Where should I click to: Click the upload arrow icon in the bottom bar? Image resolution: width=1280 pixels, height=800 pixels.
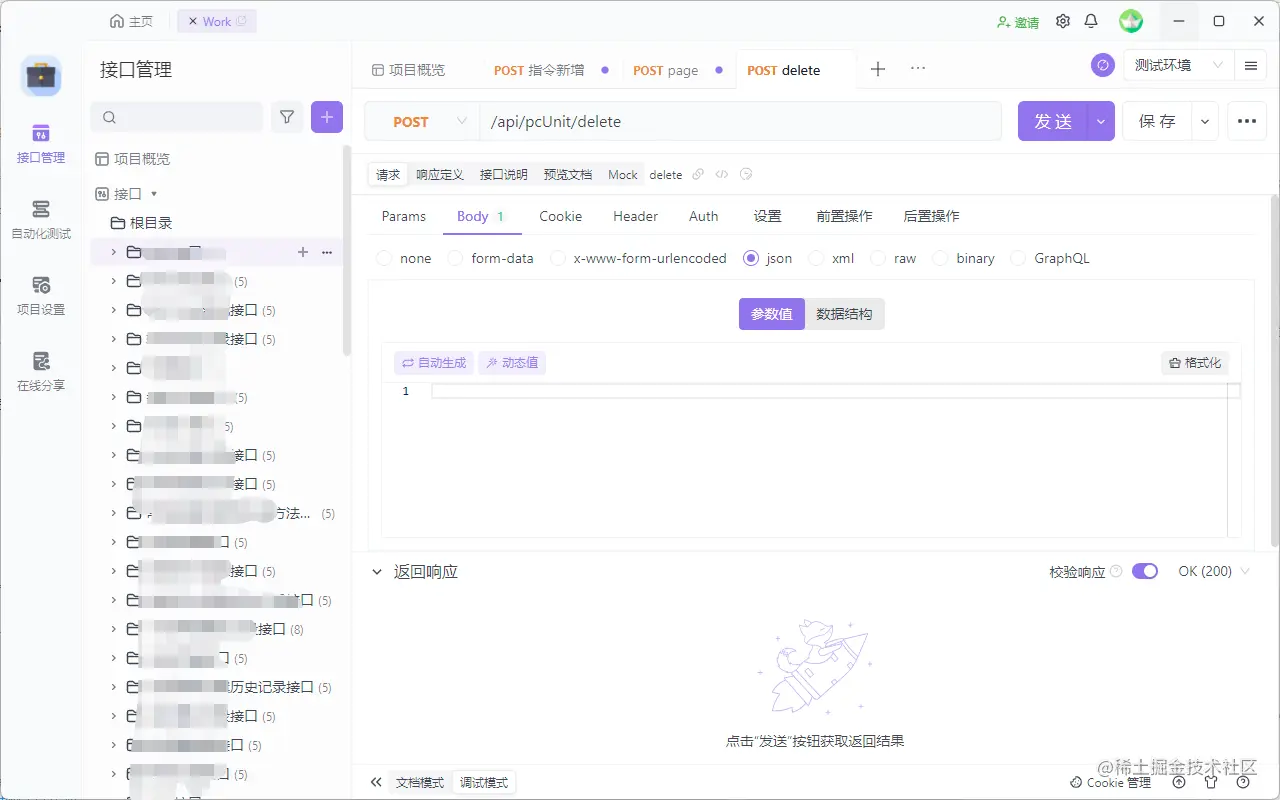pos(1179,782)
